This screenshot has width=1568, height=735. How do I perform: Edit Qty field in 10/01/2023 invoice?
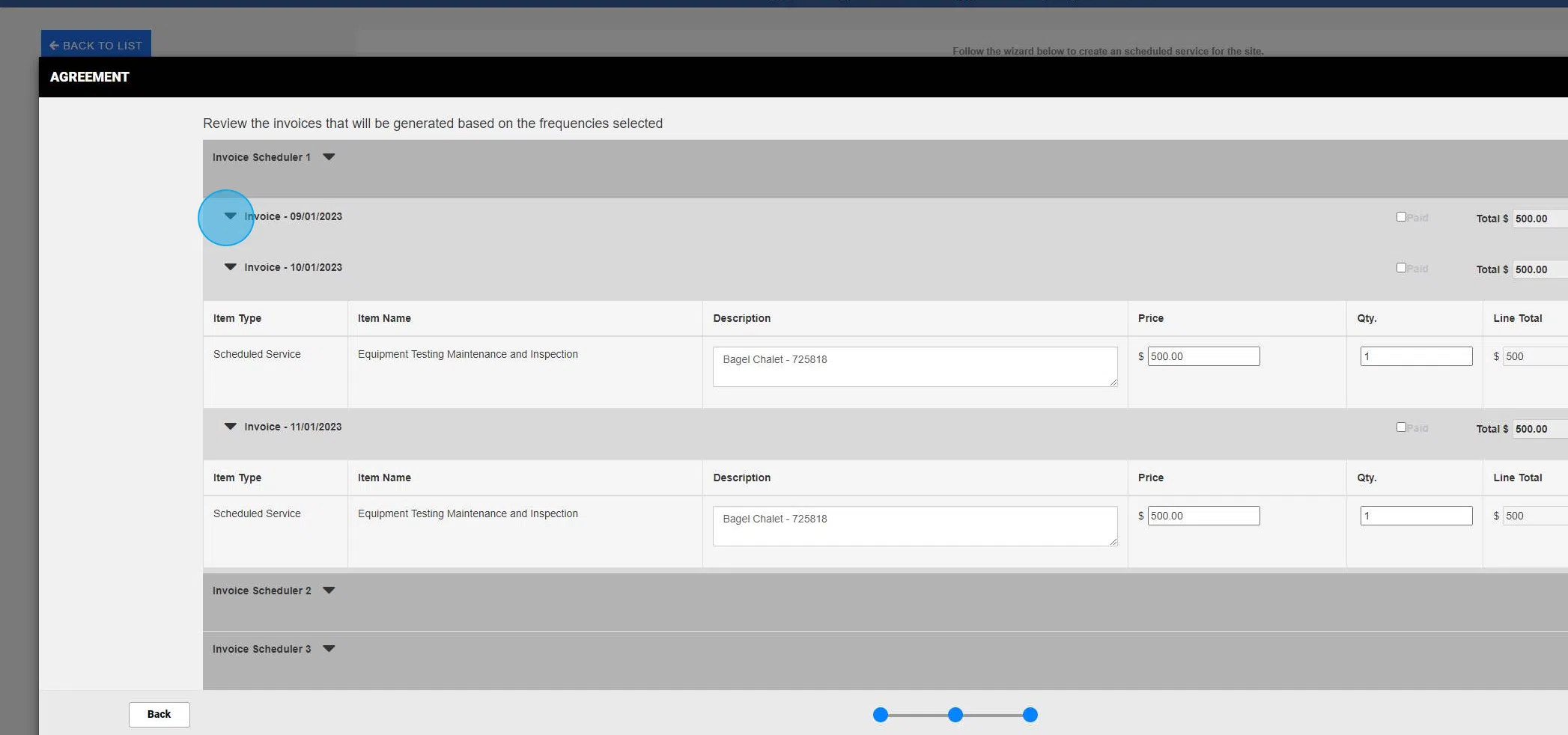[x=1415, y=356]
